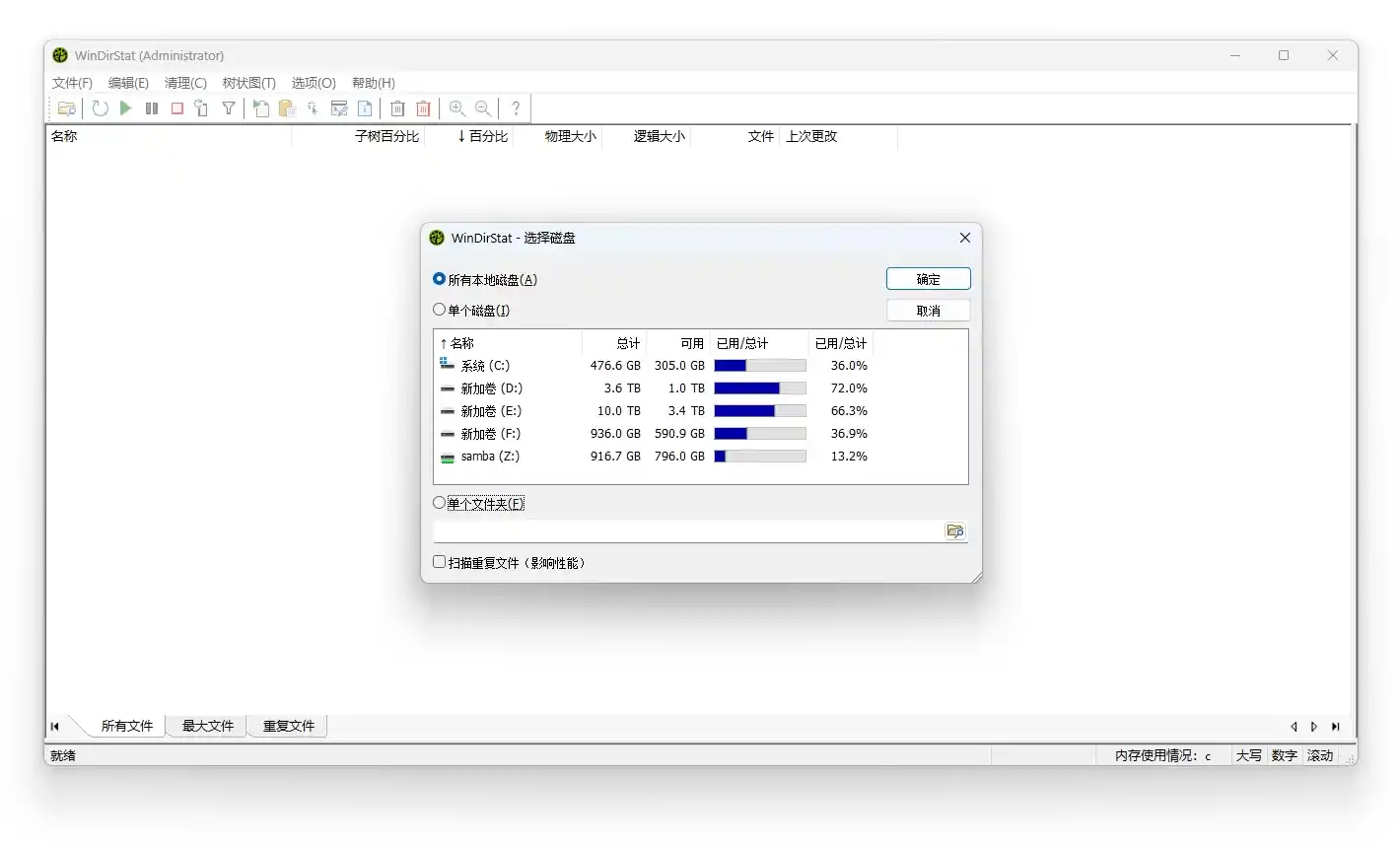This screenshot has height=847, width=1400.
Task: Click the tab scroll-to-first arrow
Action: tap(55, 727)
